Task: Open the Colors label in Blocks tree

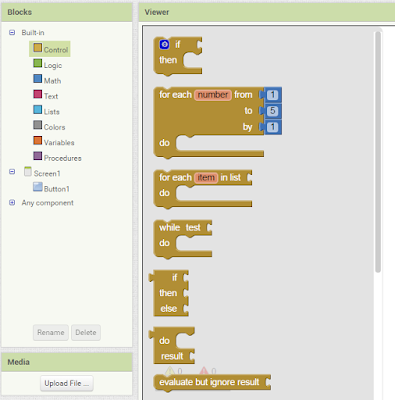Action: (54, 127)
